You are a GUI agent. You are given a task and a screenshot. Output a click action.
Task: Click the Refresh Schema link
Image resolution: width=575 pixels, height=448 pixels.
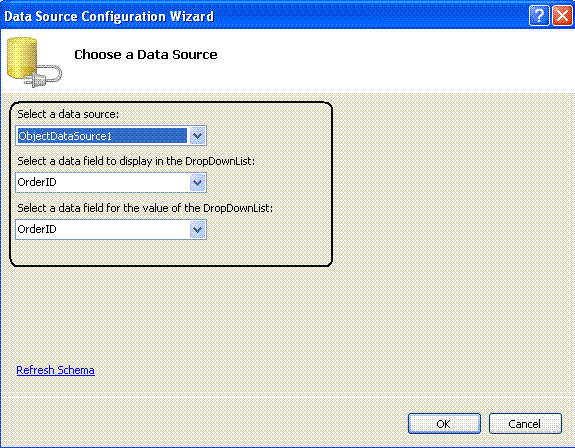tap(55, 370)
